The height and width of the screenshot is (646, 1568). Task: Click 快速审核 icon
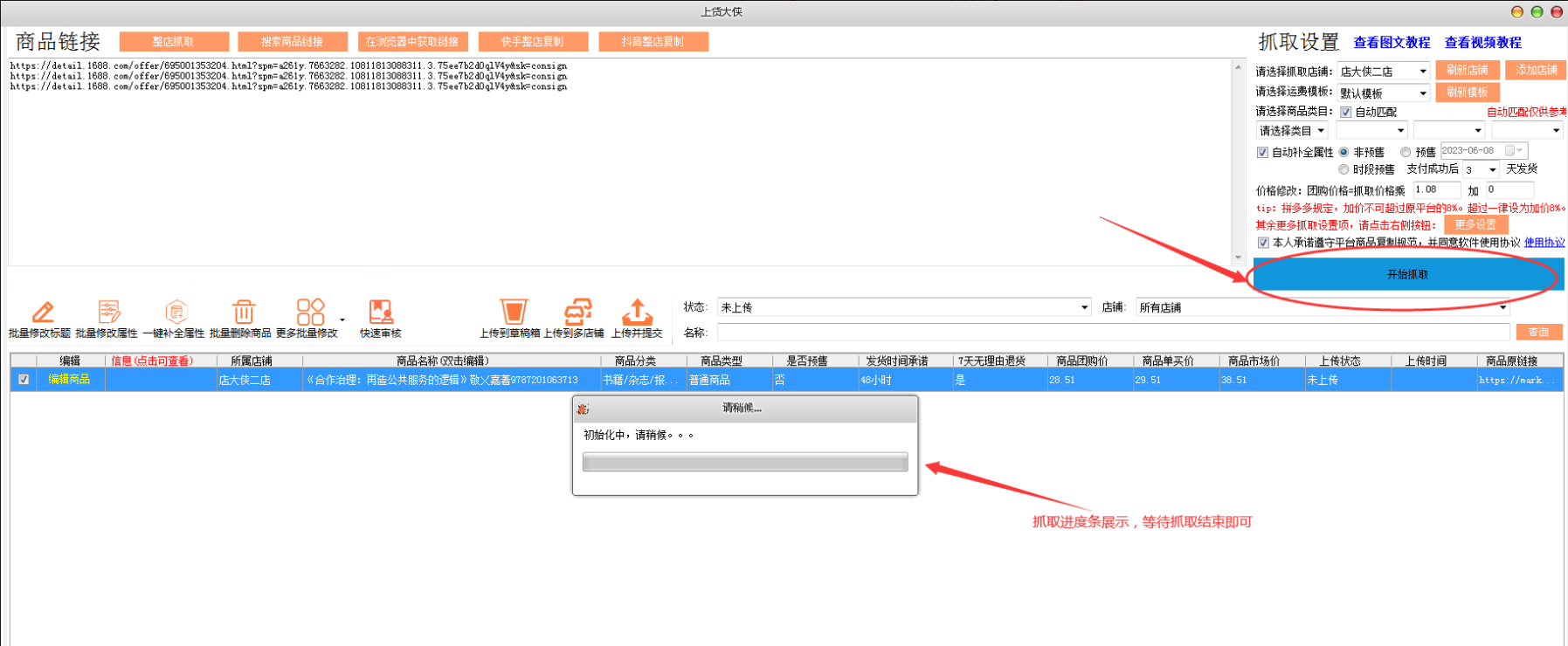tap(381, 313)
